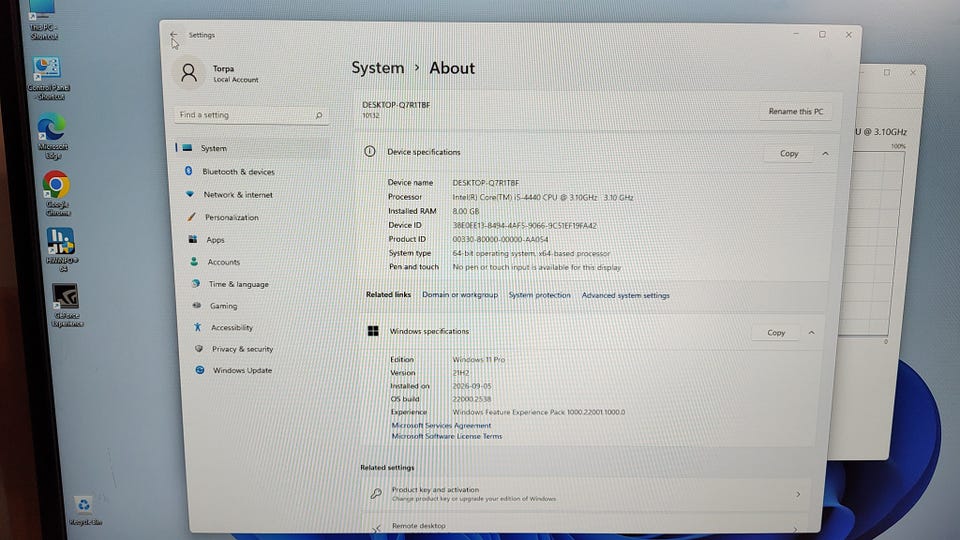Select the Product ID value
This screenshot has height=540, width=960.
[500, 239]
